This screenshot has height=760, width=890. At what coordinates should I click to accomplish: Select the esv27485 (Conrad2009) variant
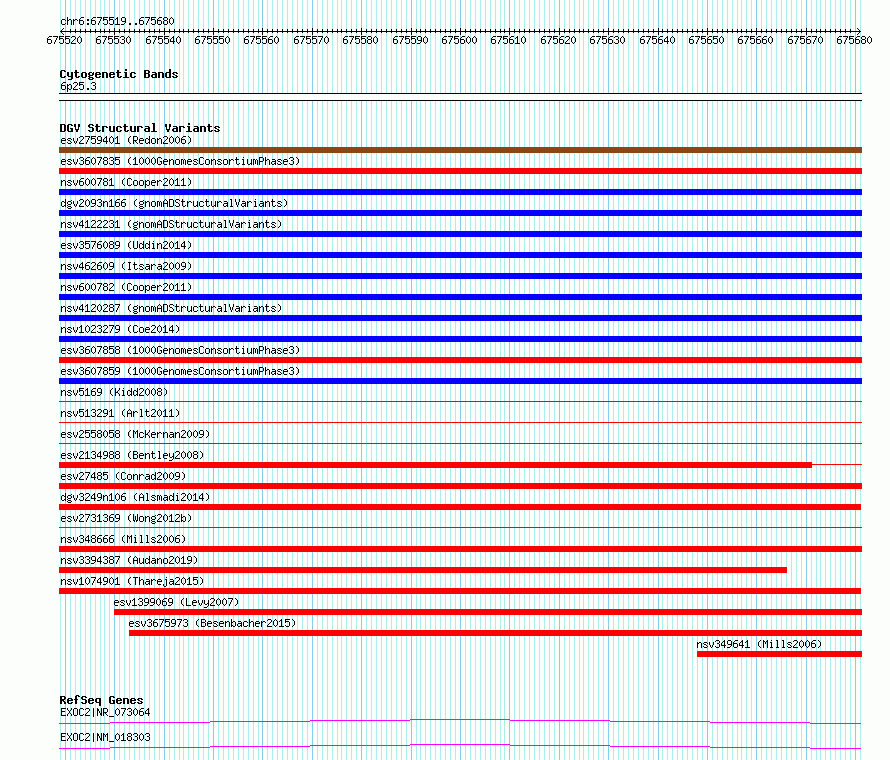pos(460,486)
